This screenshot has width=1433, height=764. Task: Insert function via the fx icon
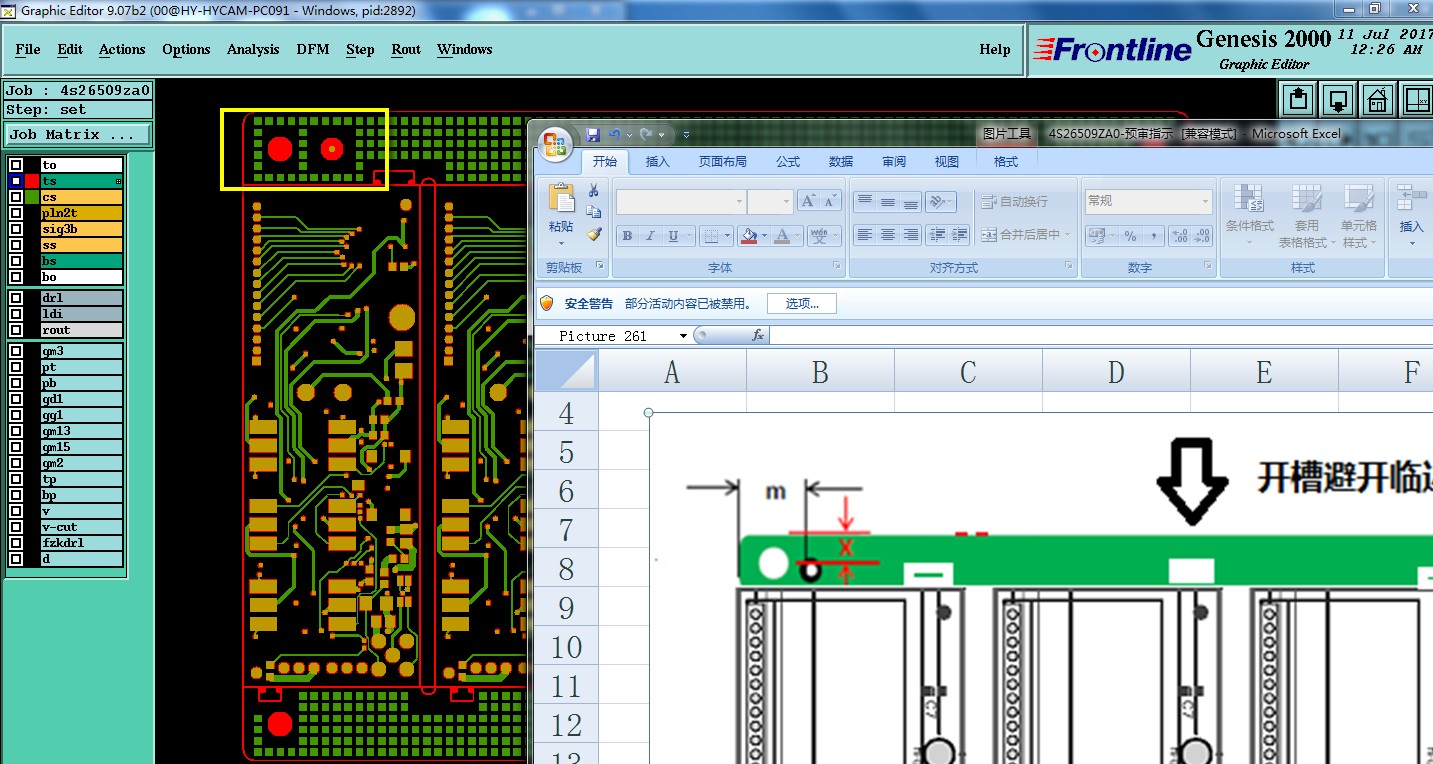[x=758, y=336]
